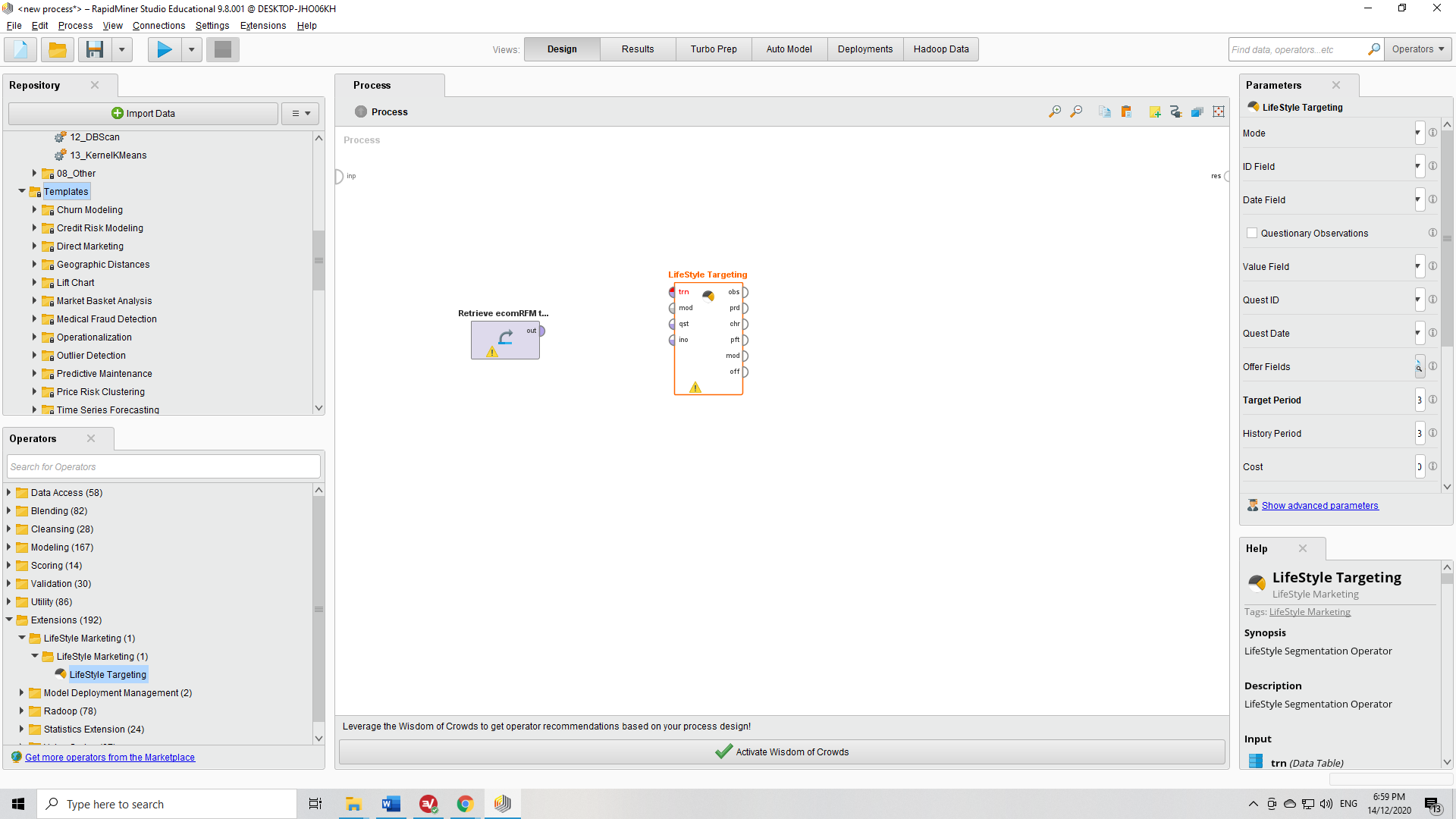The height and width of the screenshot is (819, 1456).
Task: Open the Connections menu
Action: click(x=158, y=26)
